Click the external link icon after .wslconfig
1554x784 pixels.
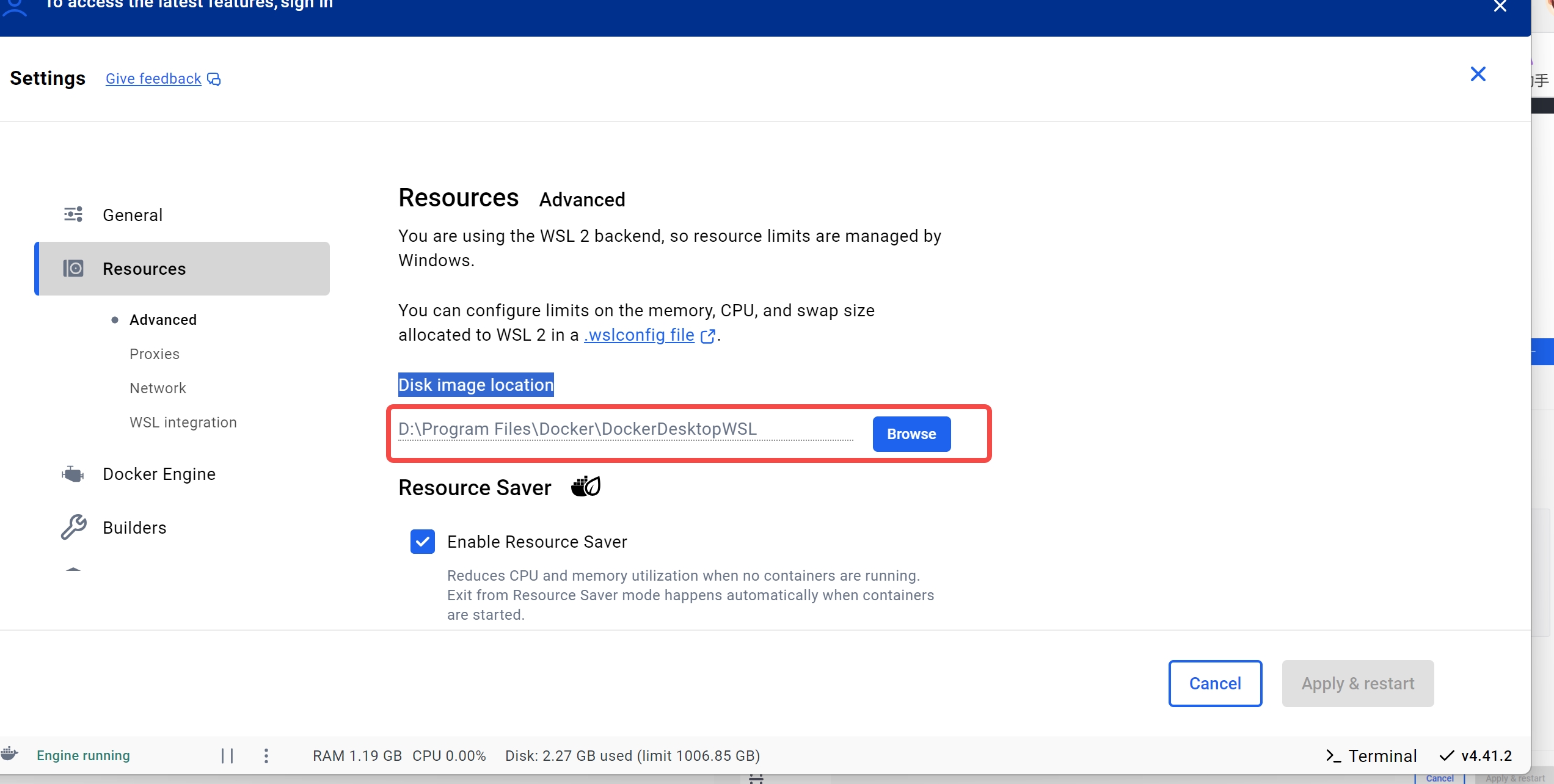pyautogui.click(x=707, y=336)
